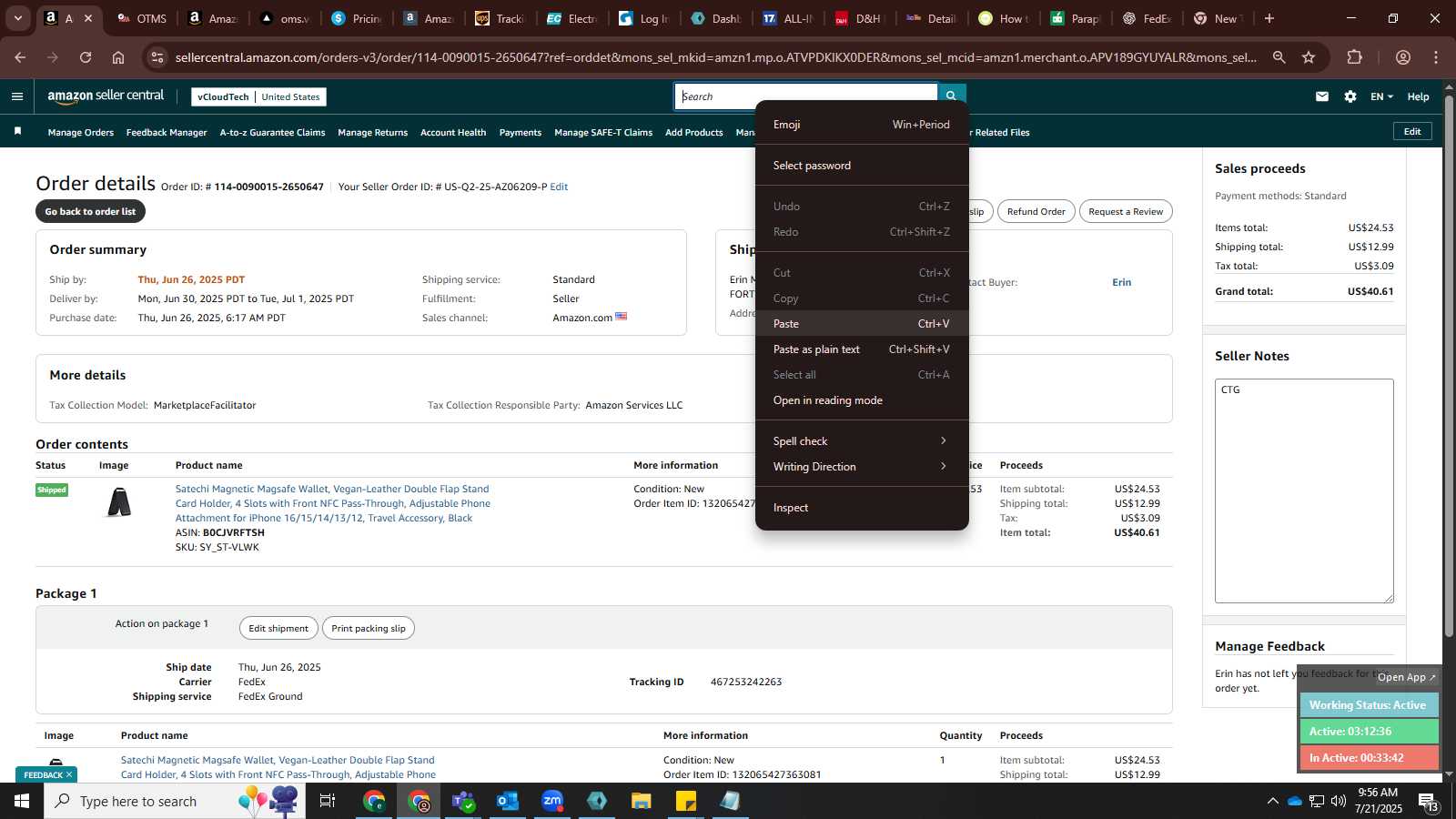The width and height of the screenshot is (1456, 819).
Task: Click the Refund Order button
Action: click(1036, 211)
